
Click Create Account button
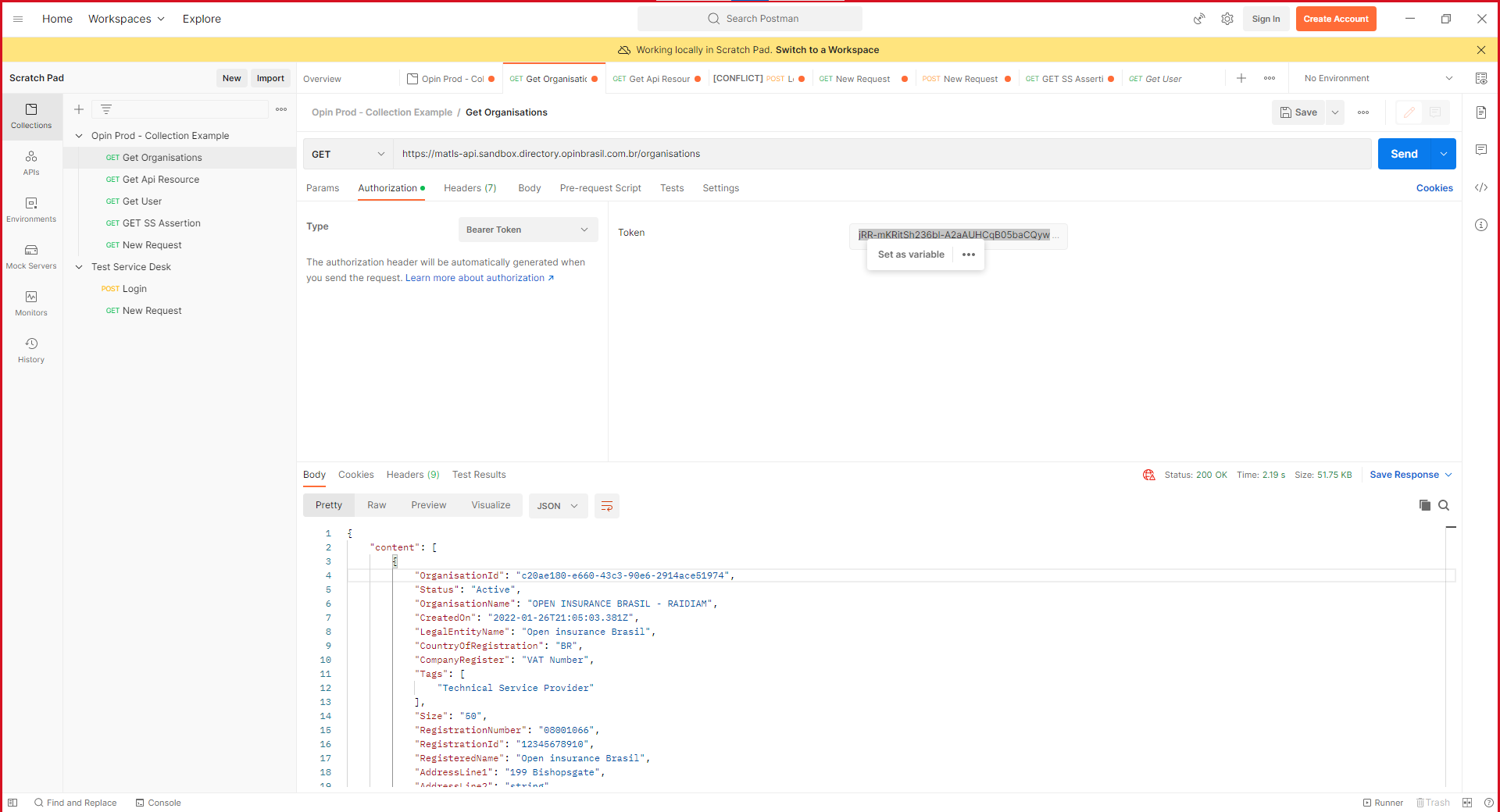tap(1336, 19)
